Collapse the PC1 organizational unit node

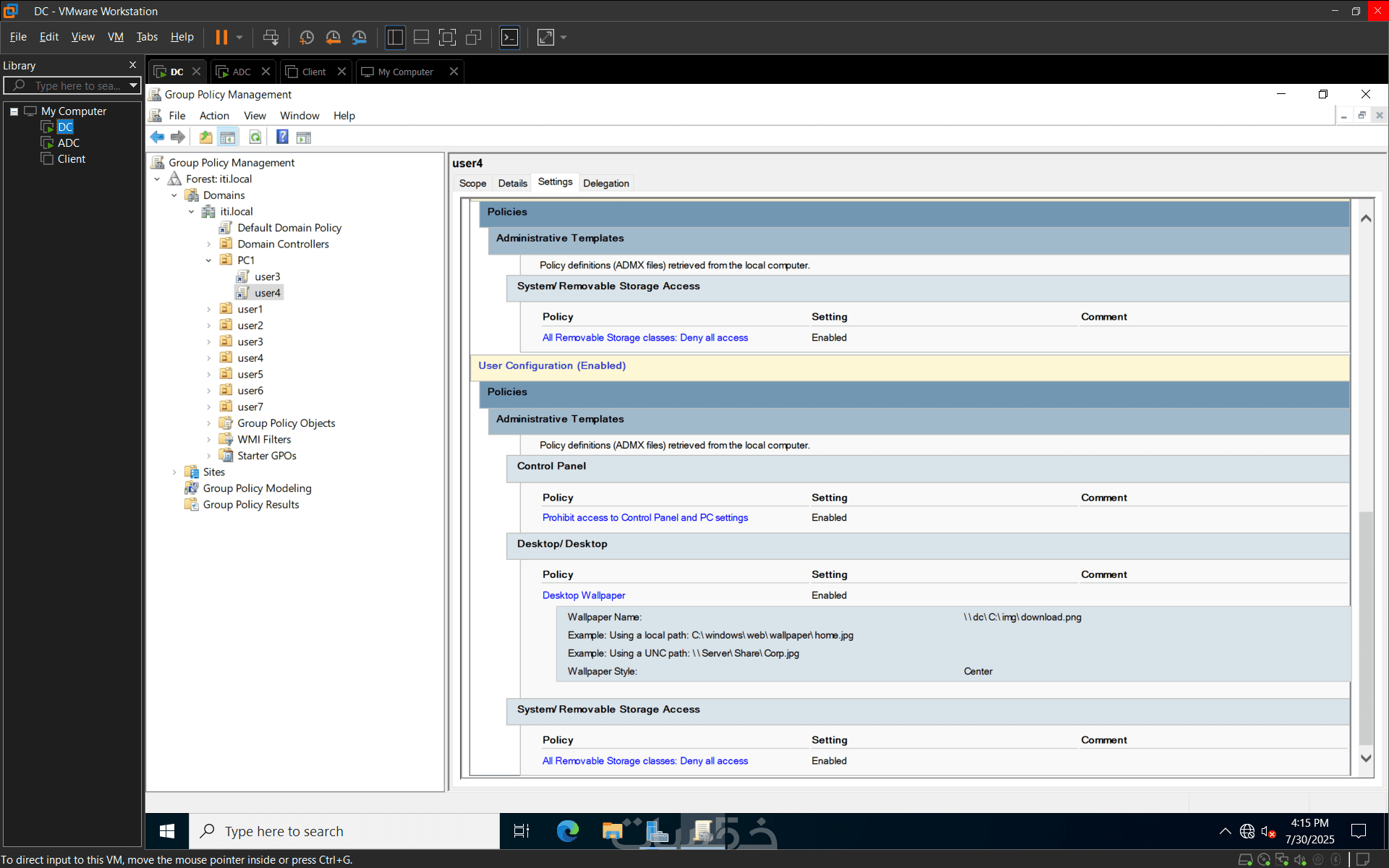click(209, 260)
